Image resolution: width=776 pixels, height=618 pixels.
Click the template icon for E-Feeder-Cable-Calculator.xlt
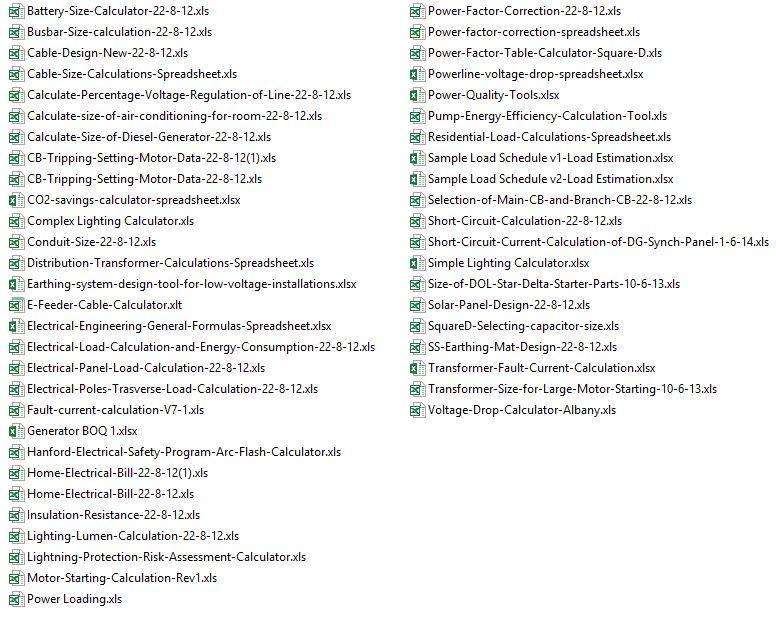coord(16,305)
